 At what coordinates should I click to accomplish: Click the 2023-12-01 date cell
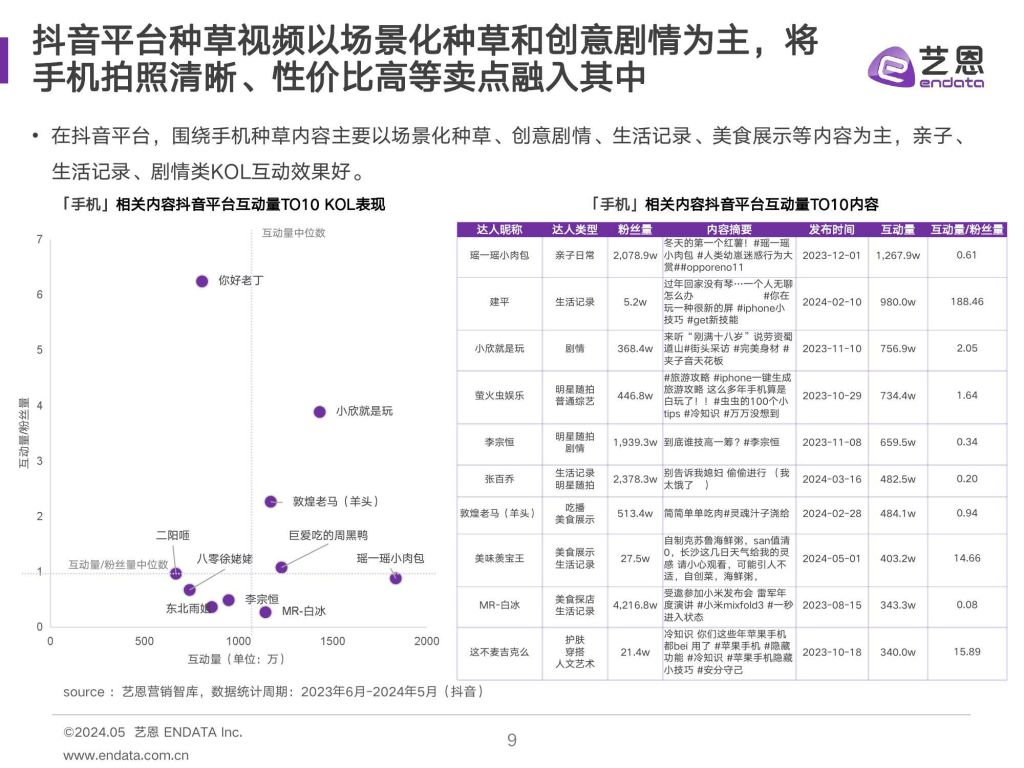click(x=831, y=255)
